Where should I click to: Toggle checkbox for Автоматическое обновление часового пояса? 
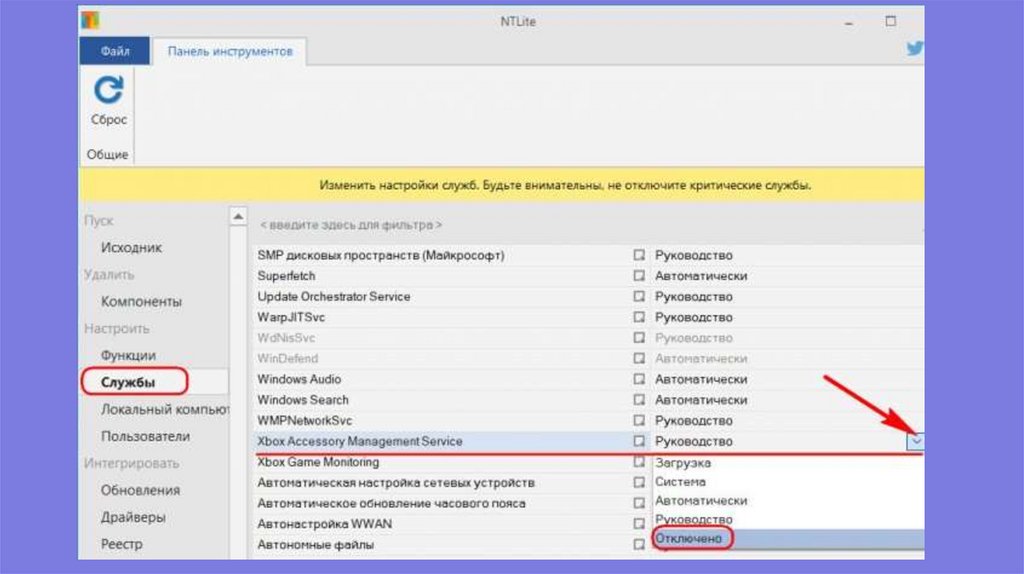pyautogui.click(x=639, y=503)
